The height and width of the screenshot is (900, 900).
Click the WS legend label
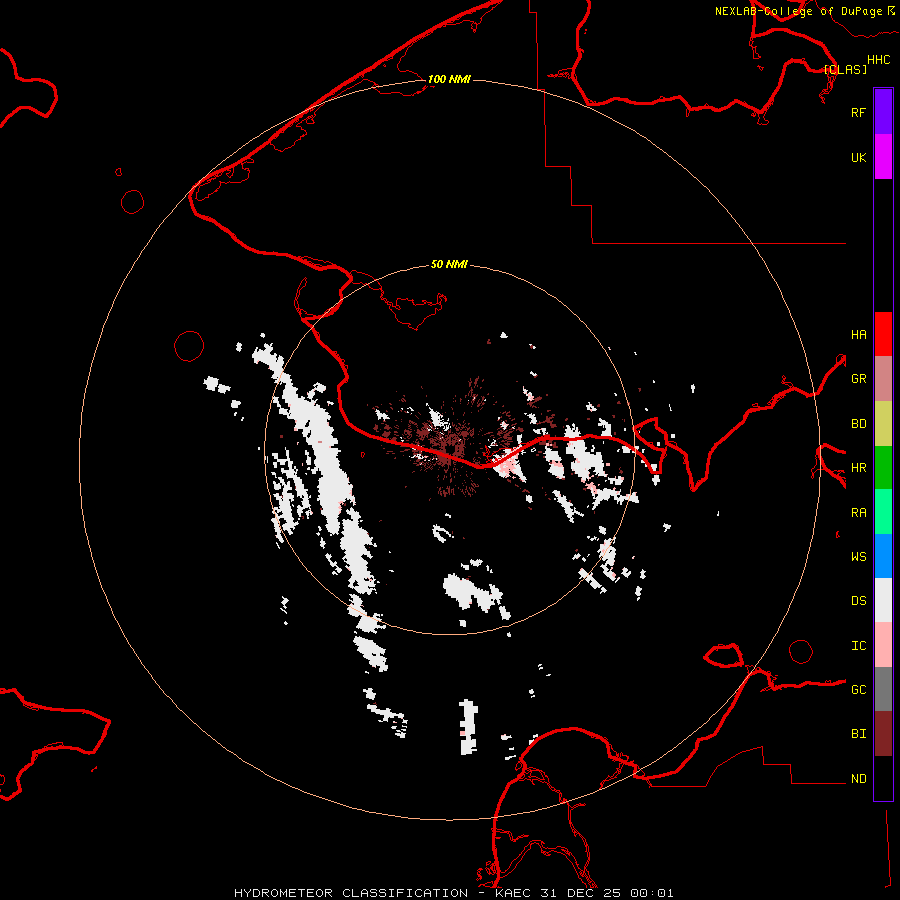pyautogui.click(x=858, y=556)
